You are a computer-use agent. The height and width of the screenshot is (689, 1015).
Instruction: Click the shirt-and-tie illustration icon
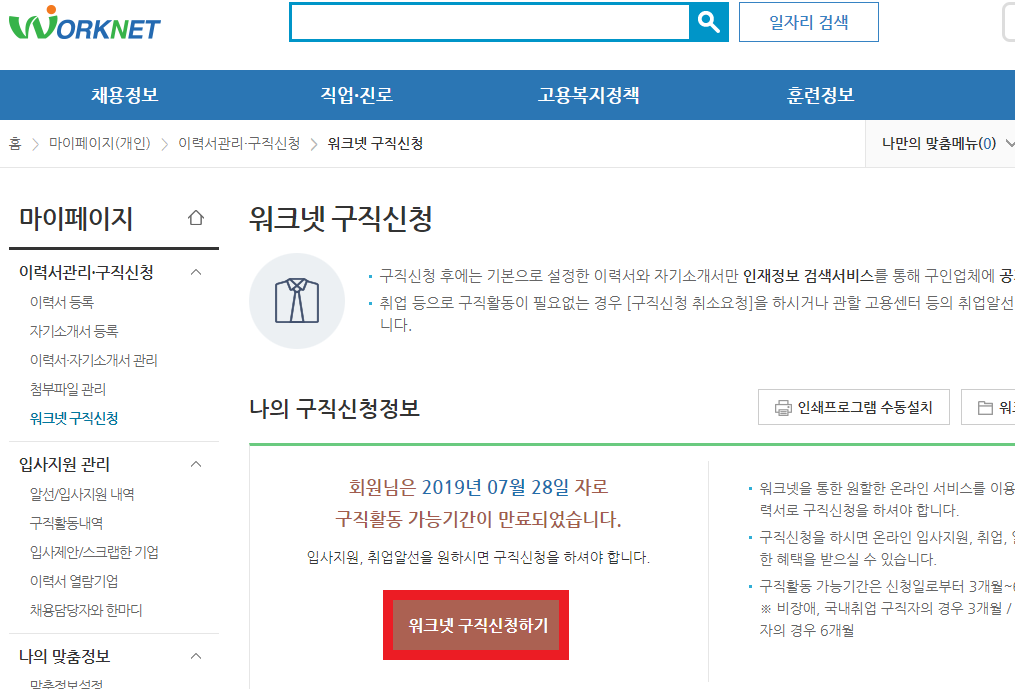(x=297, y=300)
